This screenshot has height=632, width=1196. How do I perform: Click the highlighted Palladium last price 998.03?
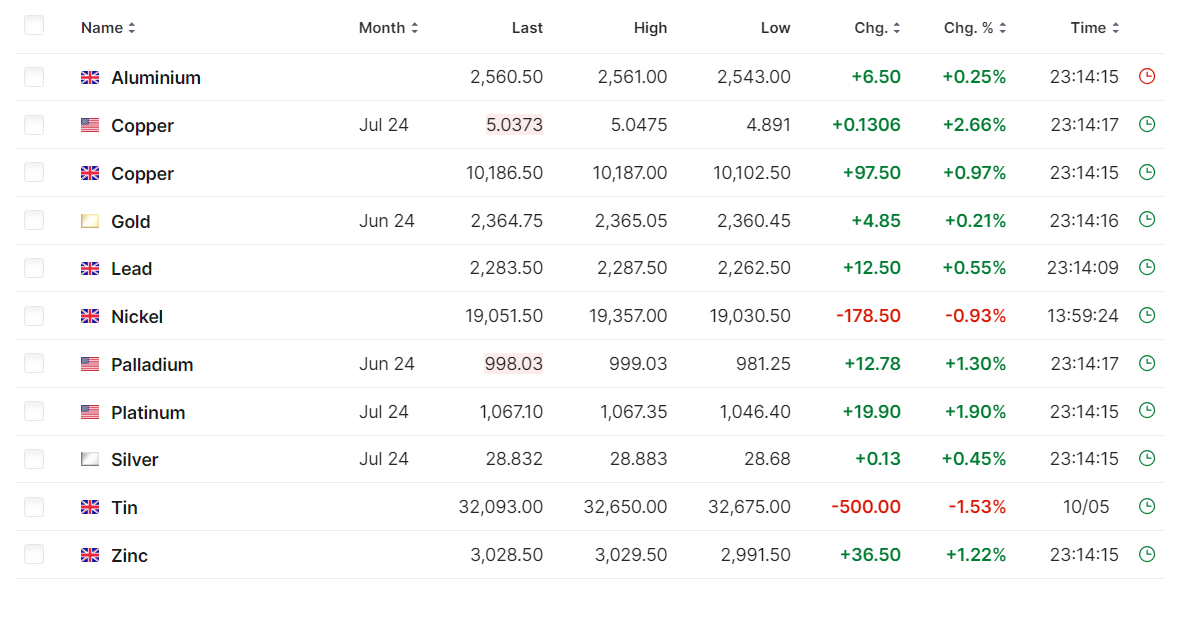pos(514,364)
